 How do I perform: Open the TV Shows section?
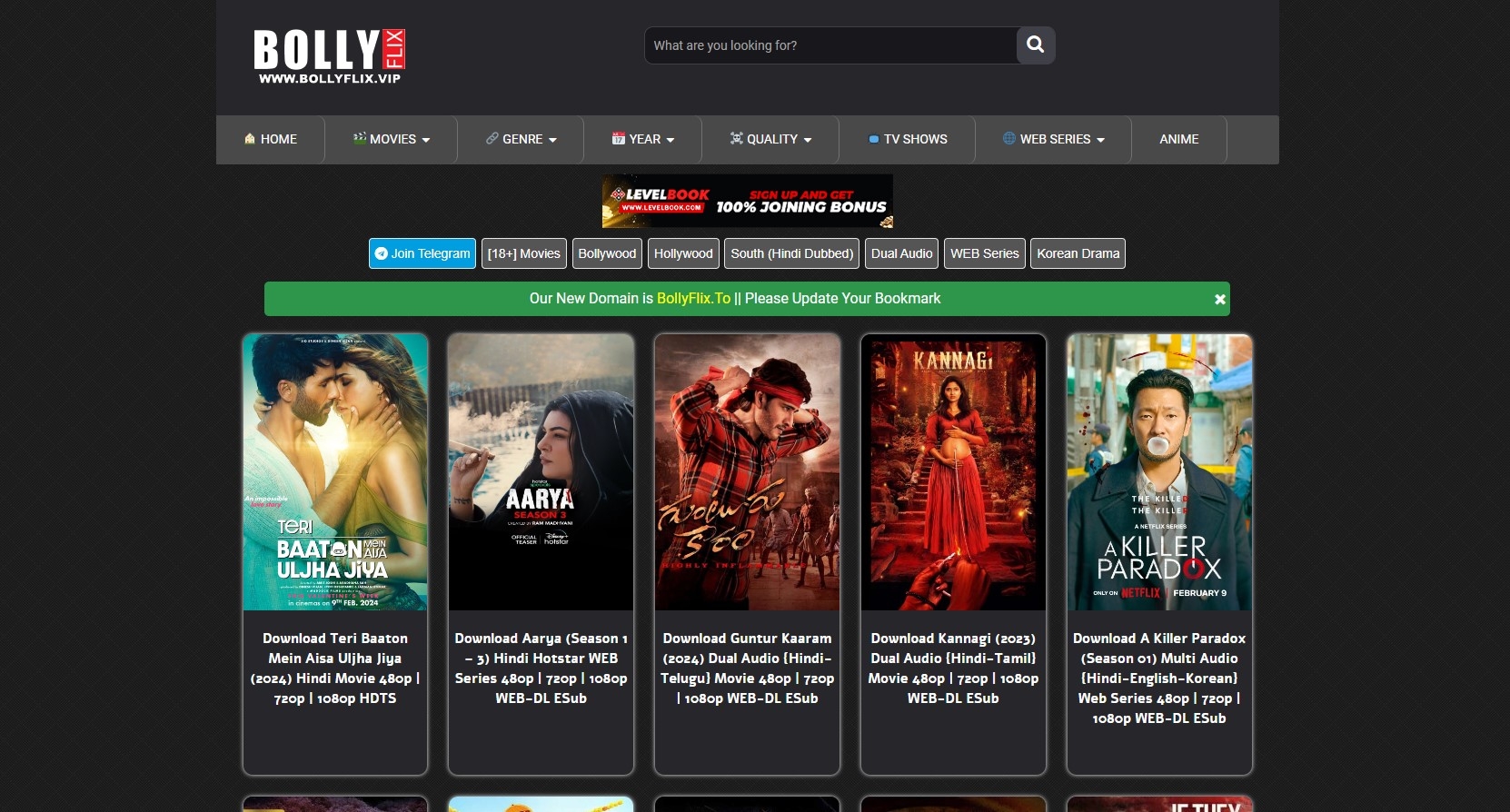908,139
